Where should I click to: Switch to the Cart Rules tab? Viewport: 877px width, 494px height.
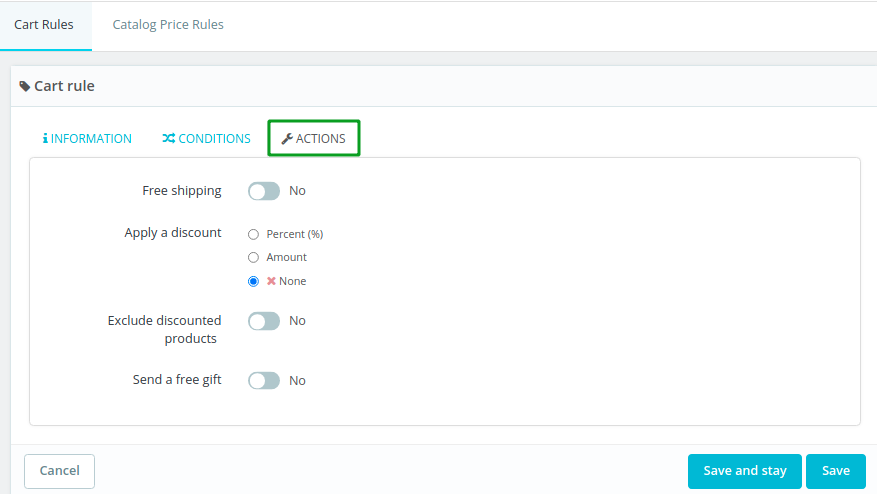pyautogui.click(x=44, y=25)
